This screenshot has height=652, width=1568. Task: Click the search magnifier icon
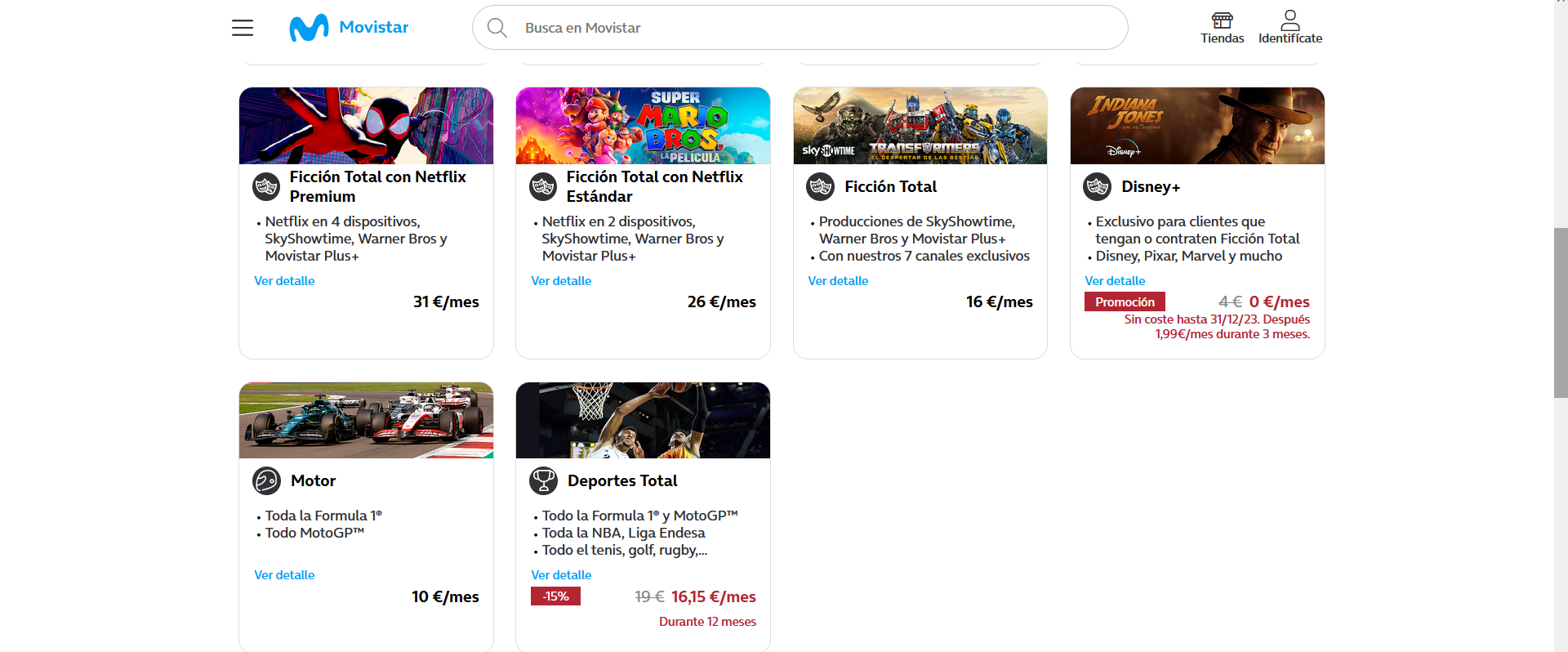coord(497,28)
